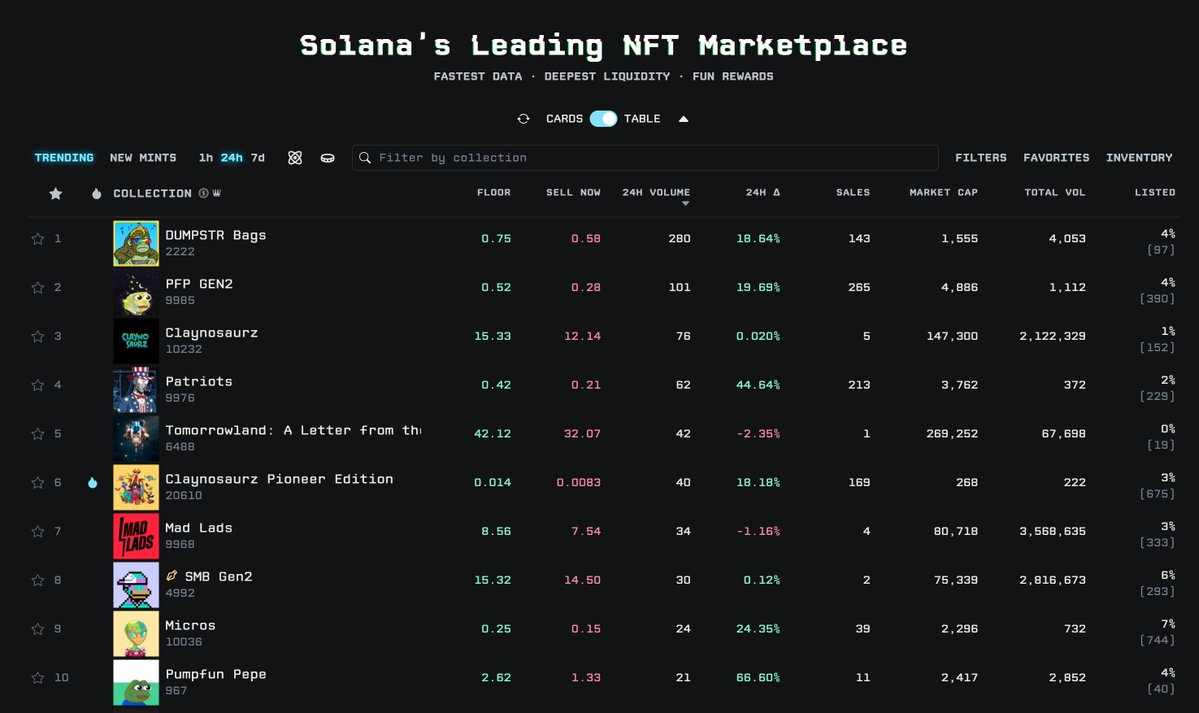
Task: Star the Tomorrowland collection row
Action: (37, 434)
